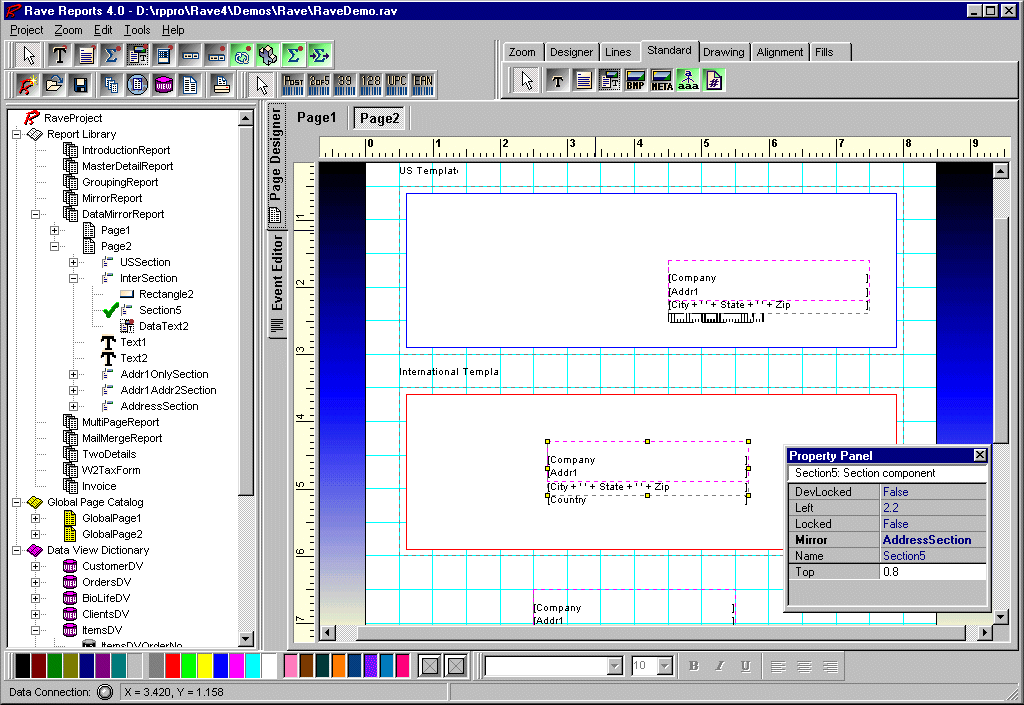The image size is (1024, 705).
Task: Click the floppy disk save icon
Action: [x=80, y=85]
